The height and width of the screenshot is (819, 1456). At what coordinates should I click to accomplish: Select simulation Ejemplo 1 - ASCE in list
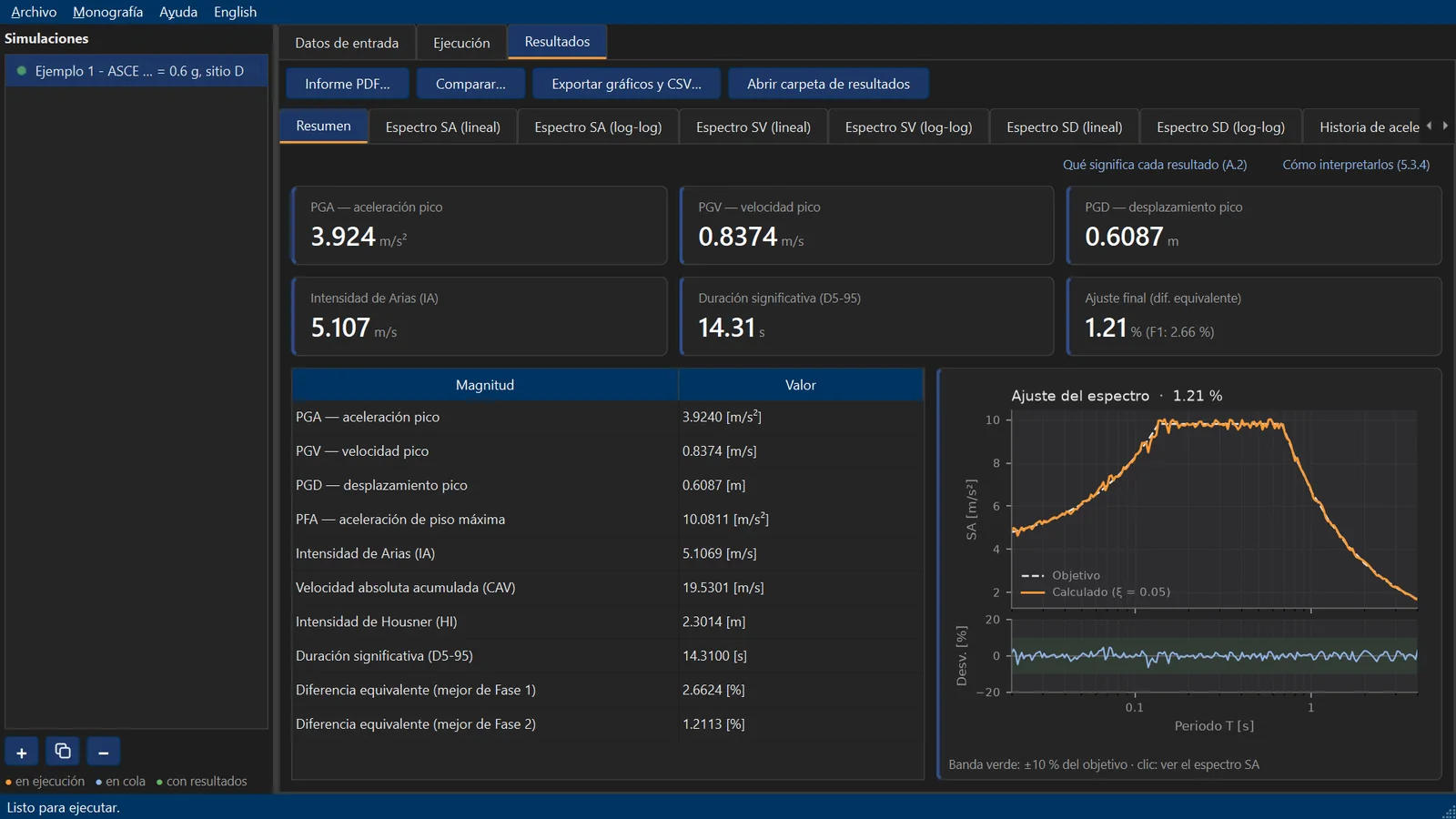(x=136, y=71)
